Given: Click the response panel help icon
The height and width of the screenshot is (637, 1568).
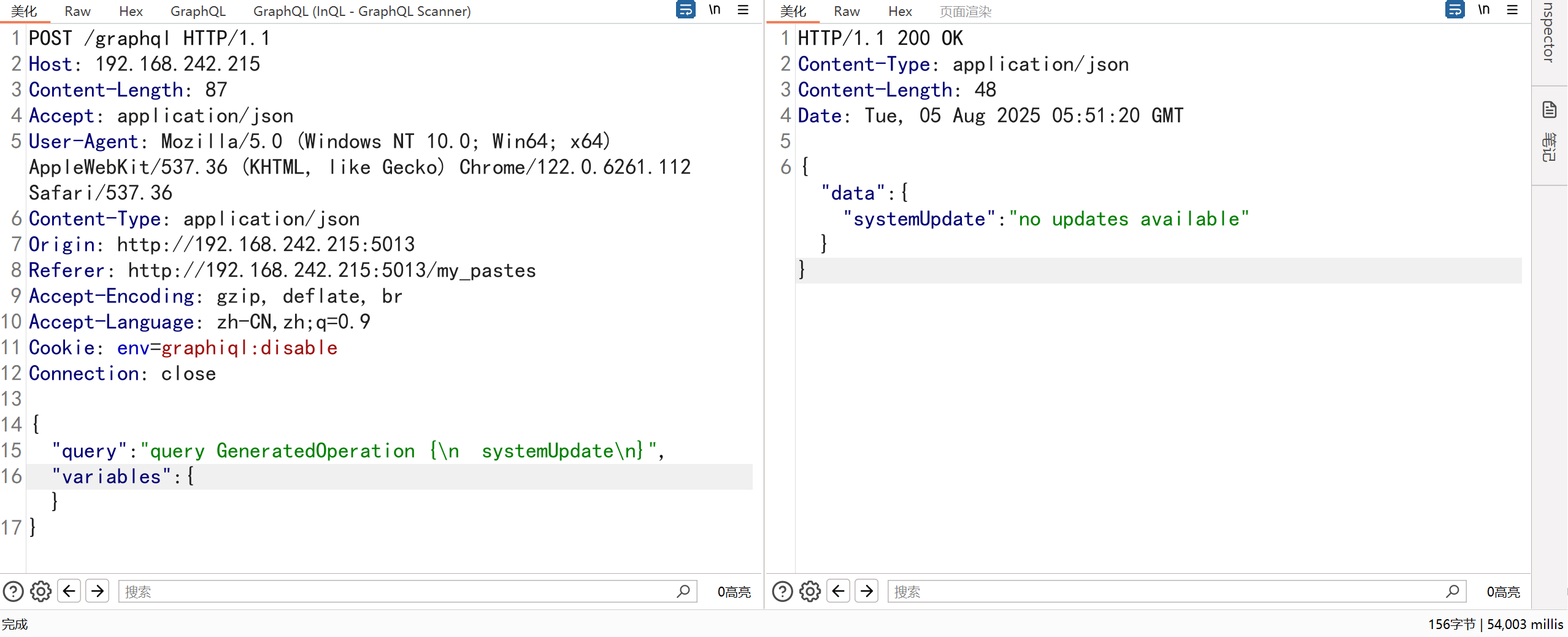Looking at the screenshot, I should coord(782,592).
